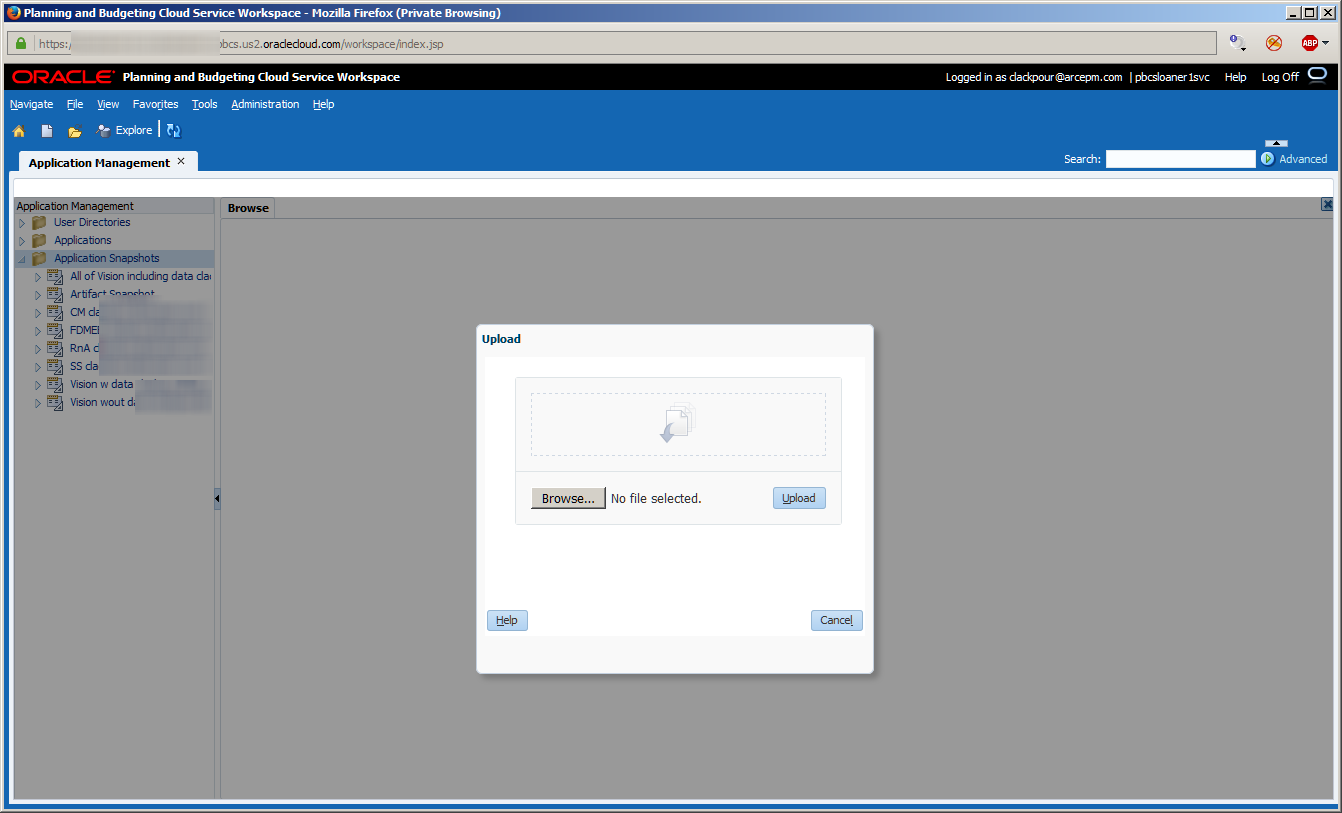The width and height of the screenshot is (1342, 813).
Task: Click the SS snapshot item icon
Action: [55, 366]
